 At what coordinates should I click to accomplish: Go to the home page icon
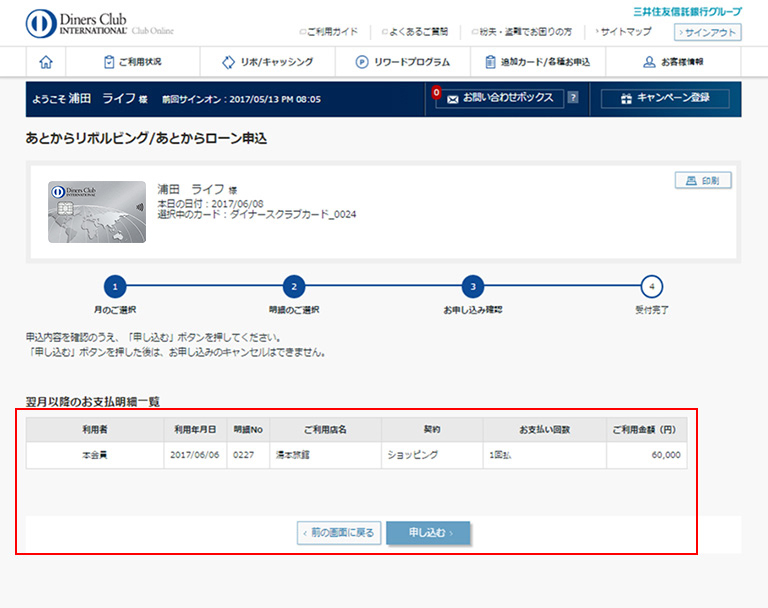pos(45,62)
